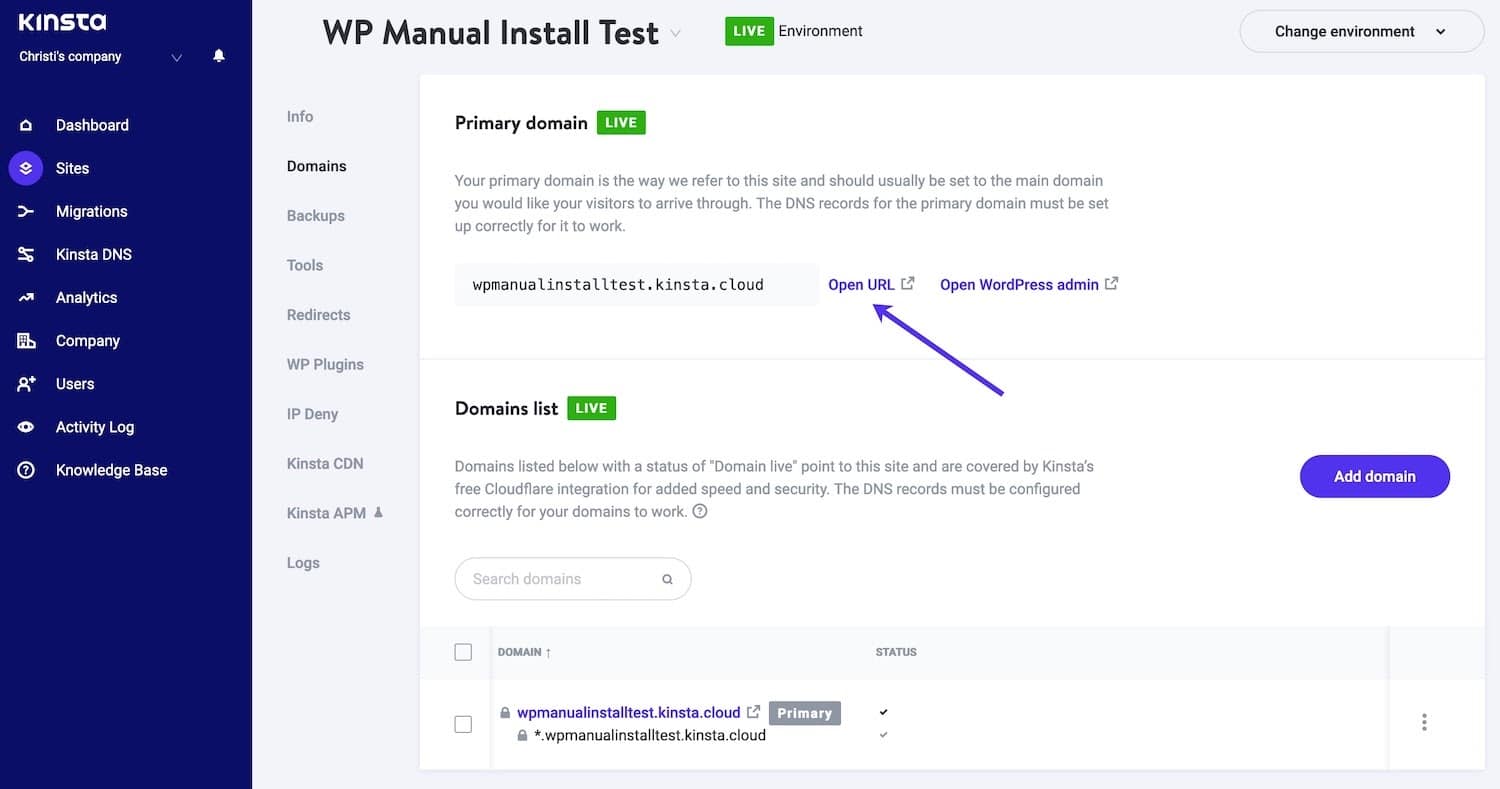
Task: Click the Kinsta DNS sidebar icon
Action: (26, 254)
